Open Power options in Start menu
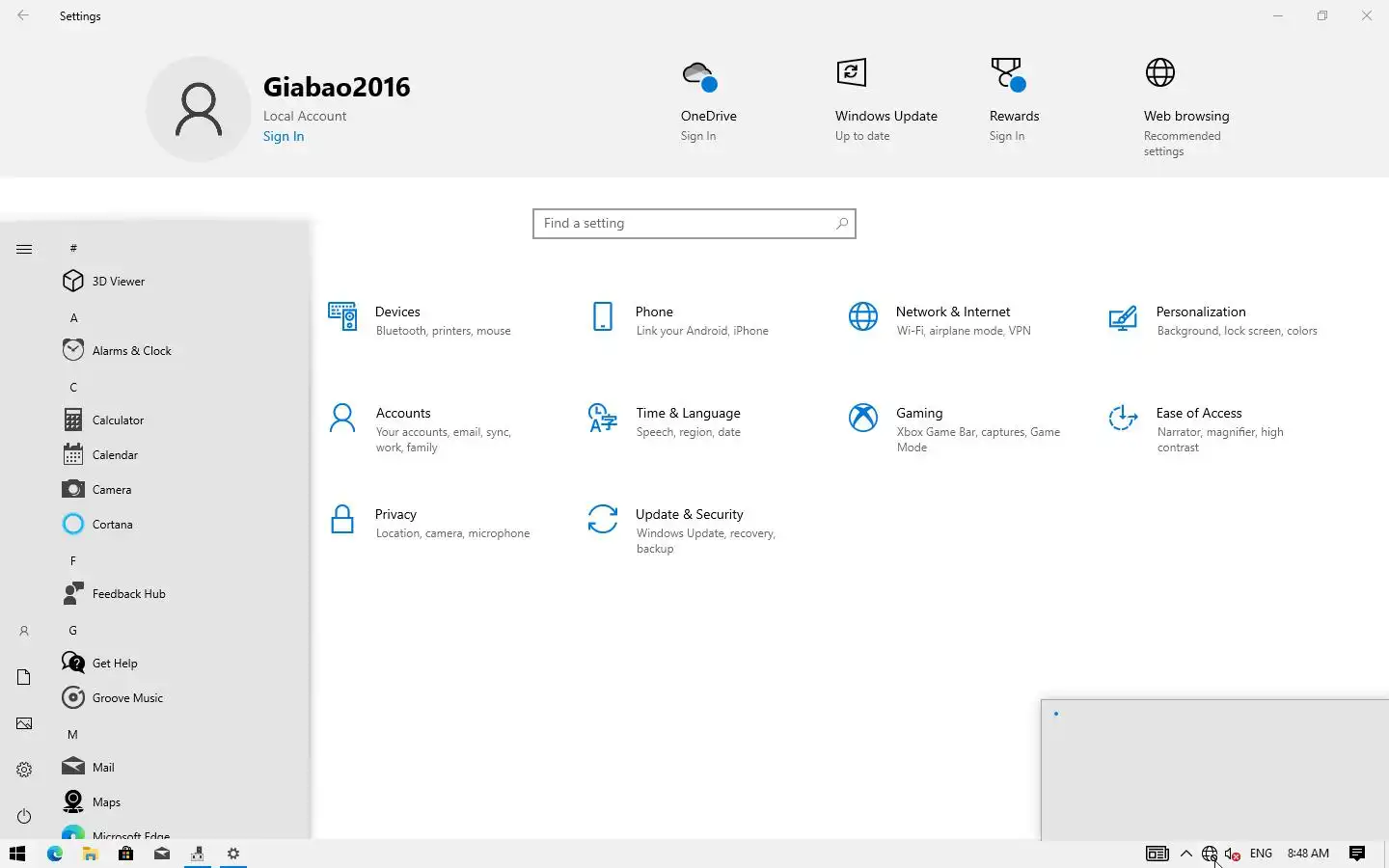The width and height of the screenshot is (1389, 868). [24, 816]
